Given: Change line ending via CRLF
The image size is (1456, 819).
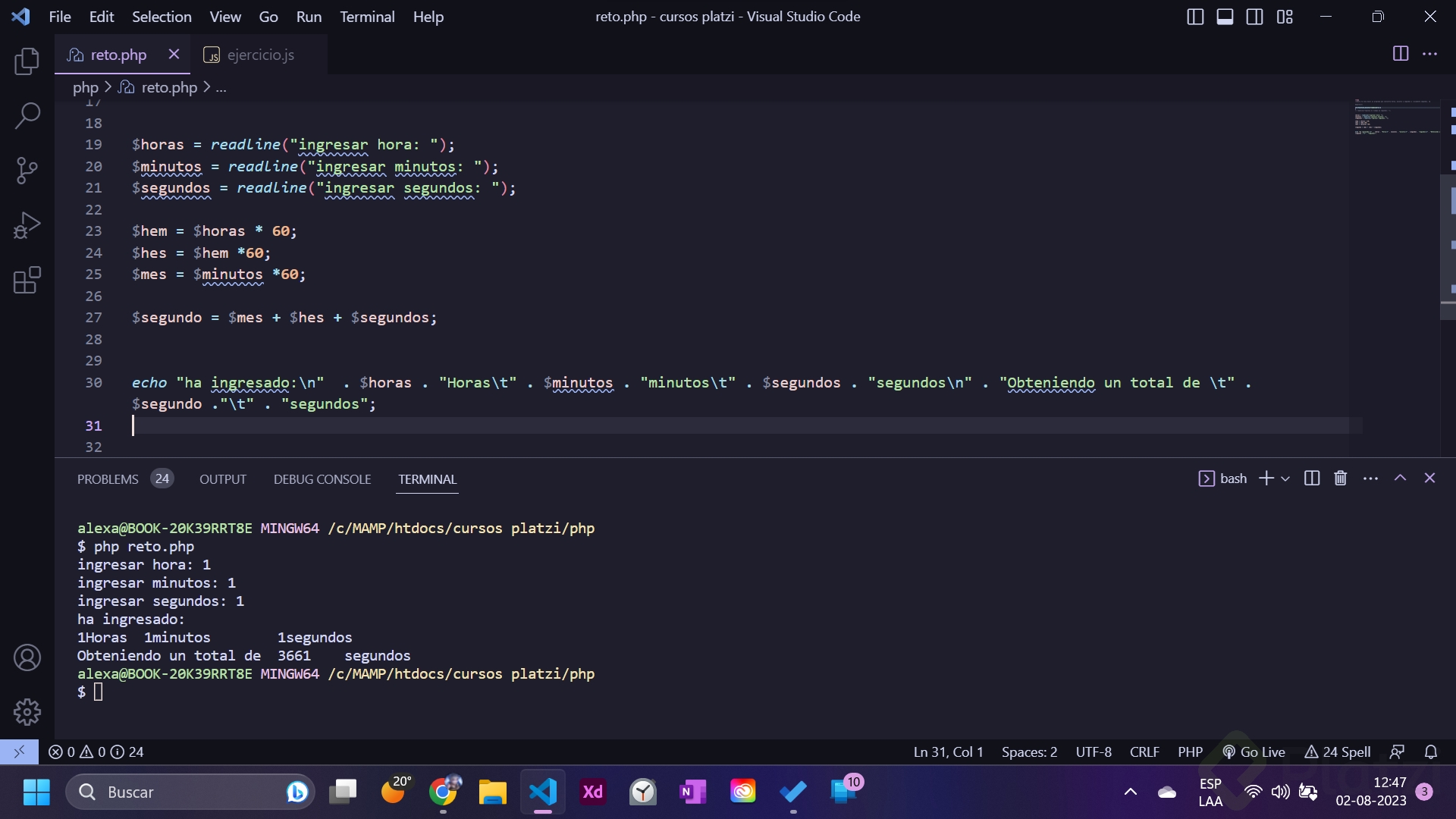Looking at the screenshot, I should tap(1144, 752).
